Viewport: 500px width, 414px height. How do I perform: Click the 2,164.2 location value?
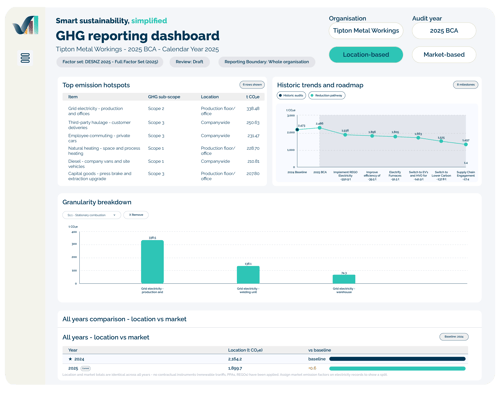pos(235,359)
